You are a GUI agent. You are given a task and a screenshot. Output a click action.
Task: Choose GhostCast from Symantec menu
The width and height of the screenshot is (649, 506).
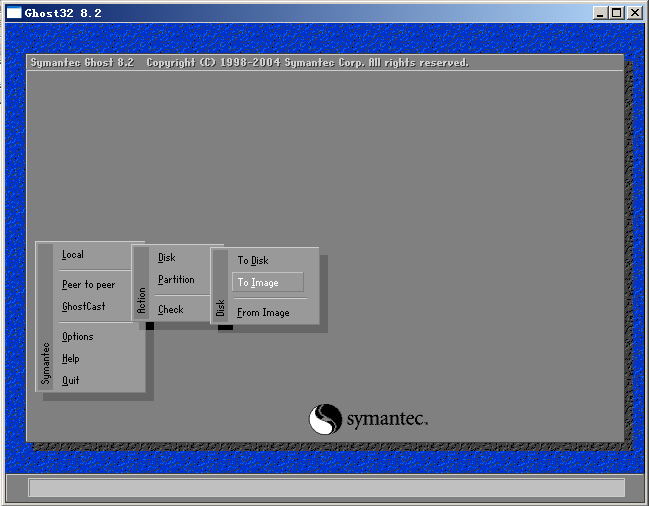tap(84, 307)
